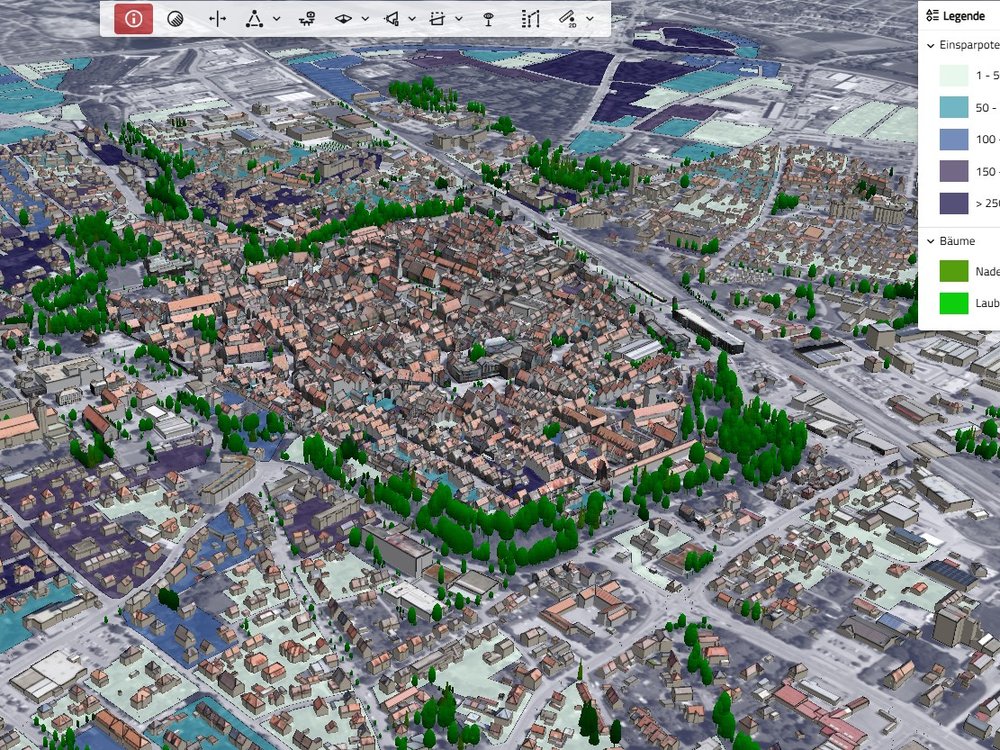1000x750 pixels.
Task: Select the cone-shaped view tool
Action: click(x=392, y=18)
